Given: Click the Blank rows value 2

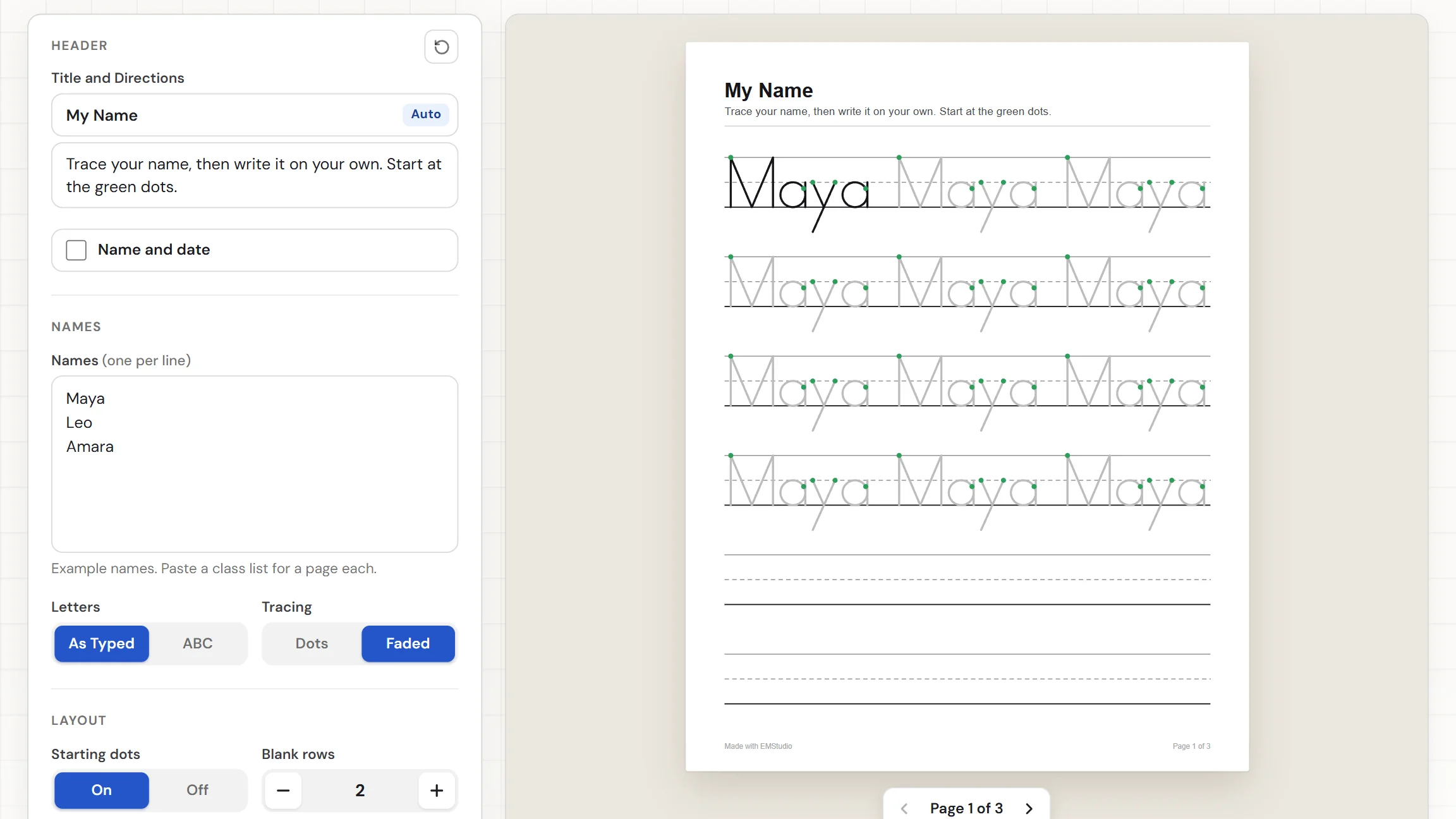Looking at the screenshot, I should pyautogui.click(x=360, y=791).
